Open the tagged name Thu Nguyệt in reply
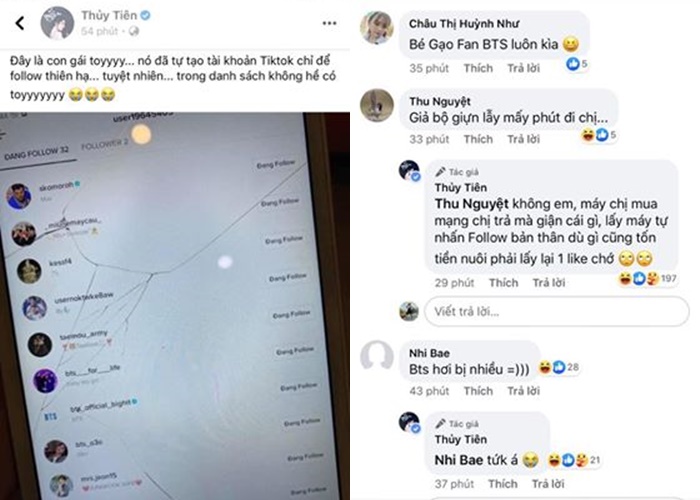The width and height of the screenshot is (700, 500). [x=471, y=204]
